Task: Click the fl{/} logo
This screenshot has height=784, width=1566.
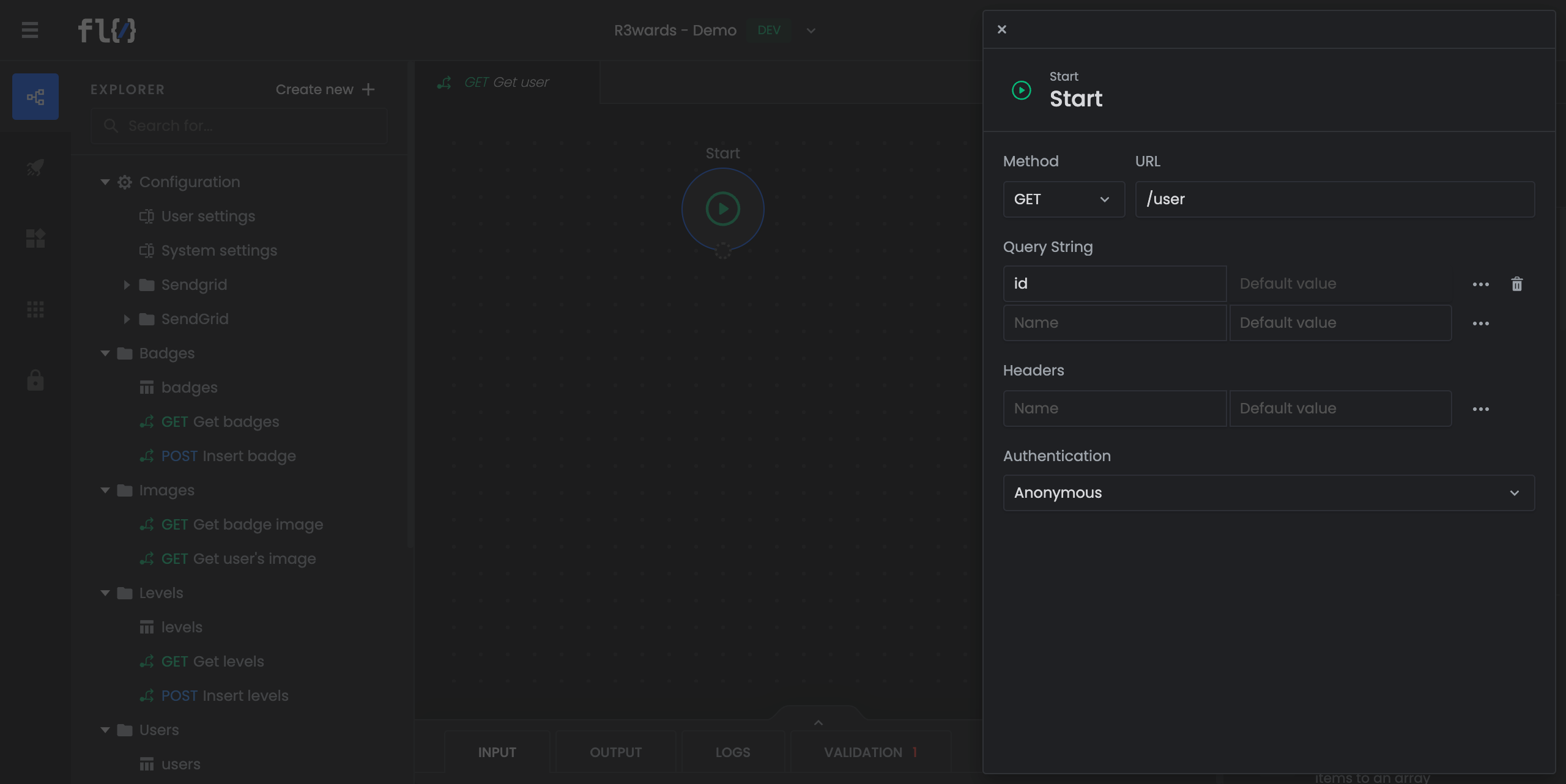Action: point(106,30)
